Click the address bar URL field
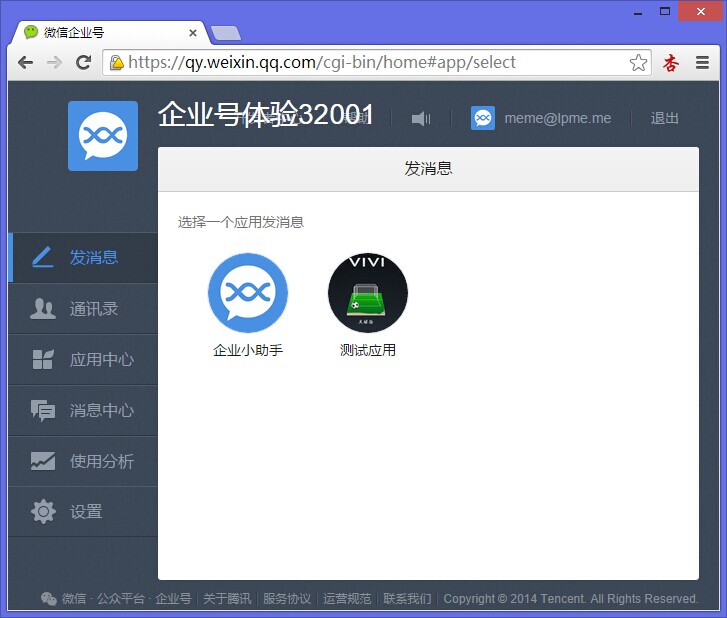Screen dimensions: 727x618 (376, 62)
